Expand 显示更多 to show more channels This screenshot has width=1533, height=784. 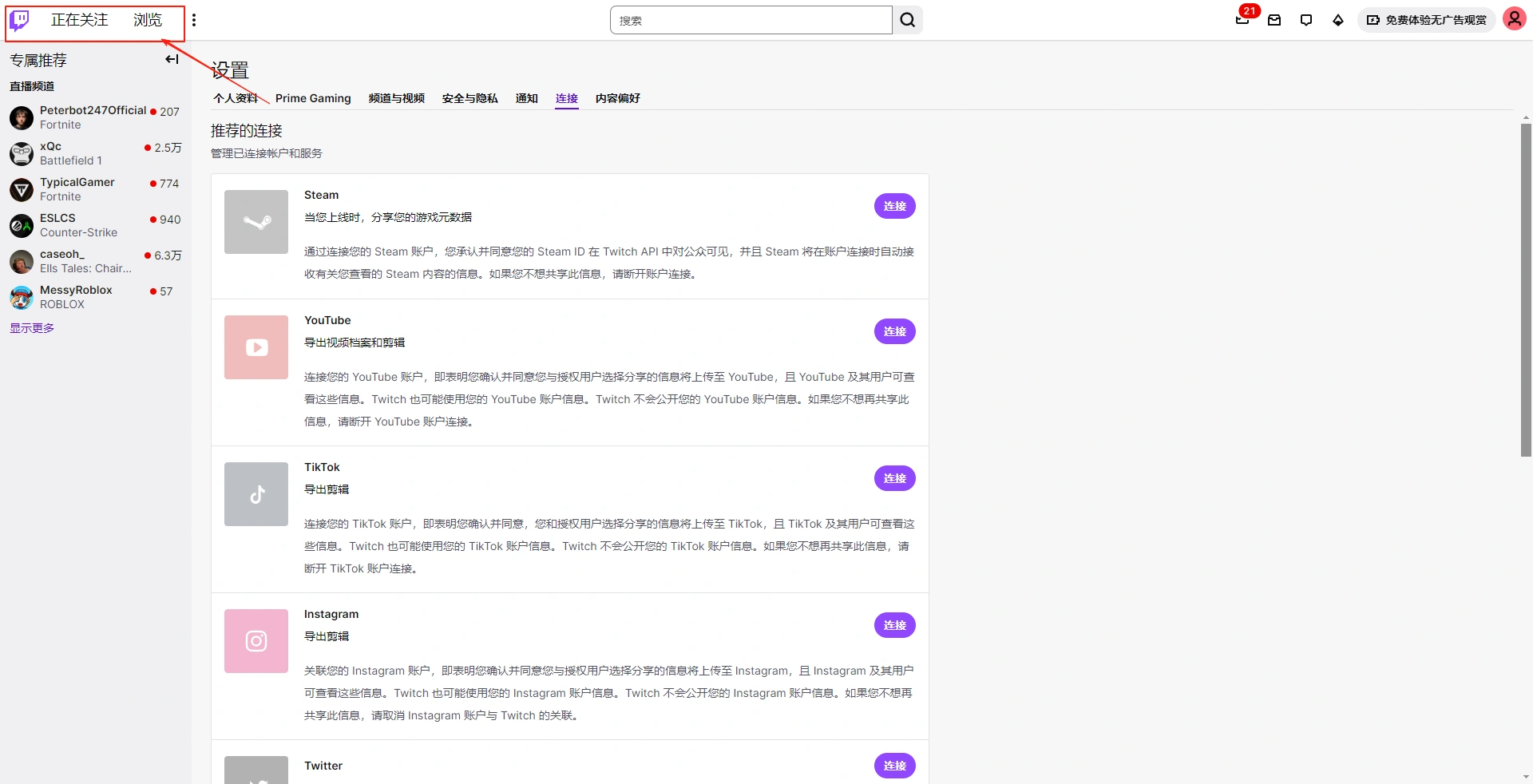(32, 327)
